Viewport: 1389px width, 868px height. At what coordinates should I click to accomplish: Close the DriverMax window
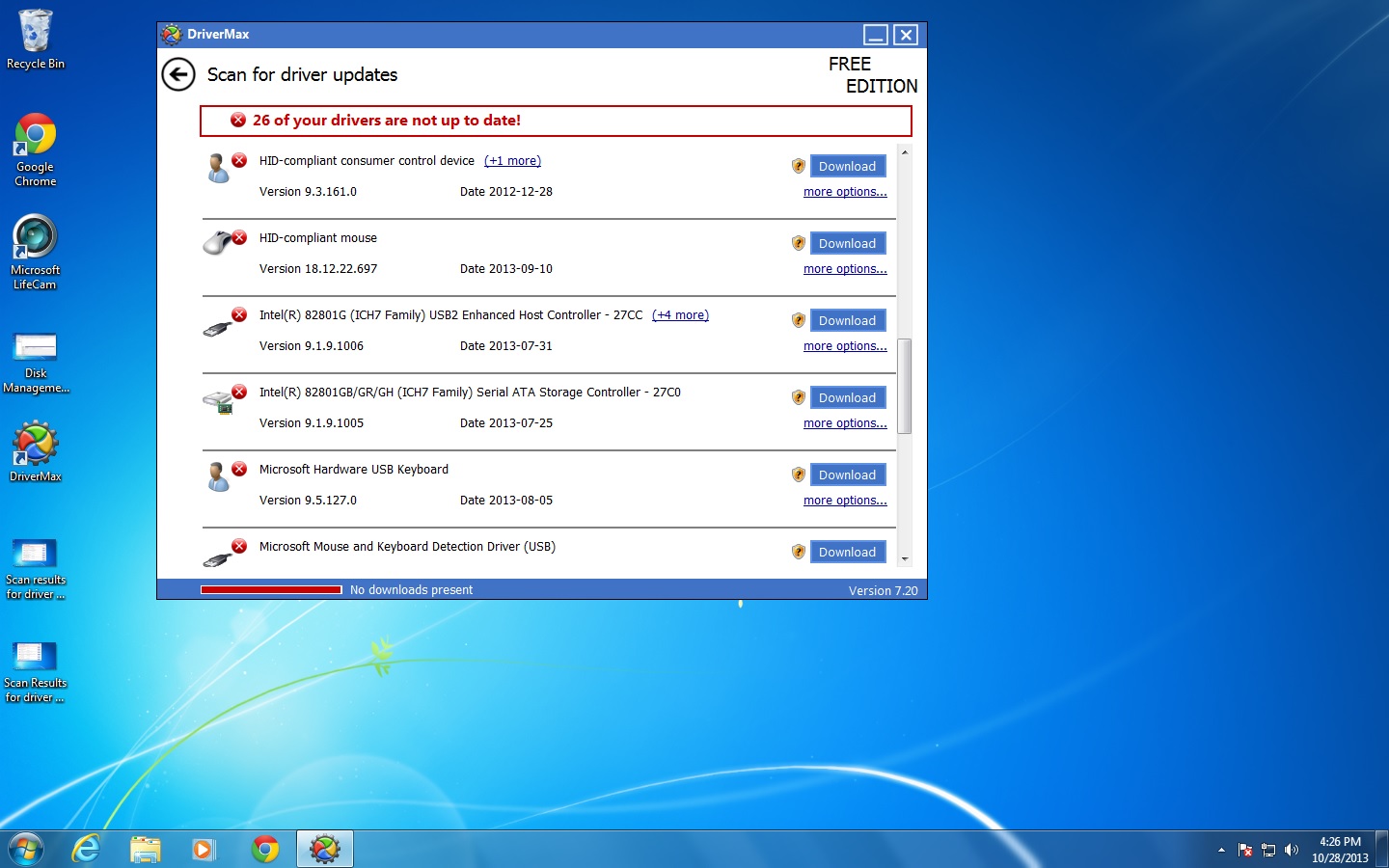pos(906,35)
